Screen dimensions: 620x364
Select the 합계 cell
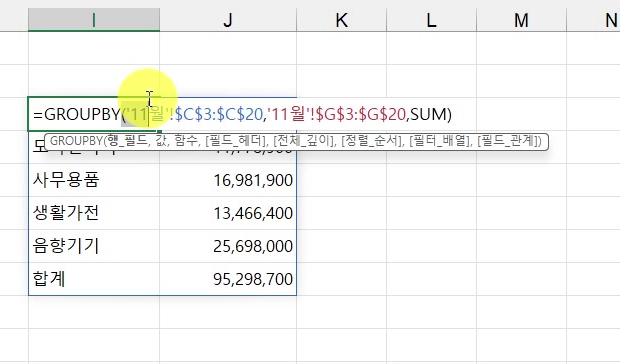pos(94,279)
